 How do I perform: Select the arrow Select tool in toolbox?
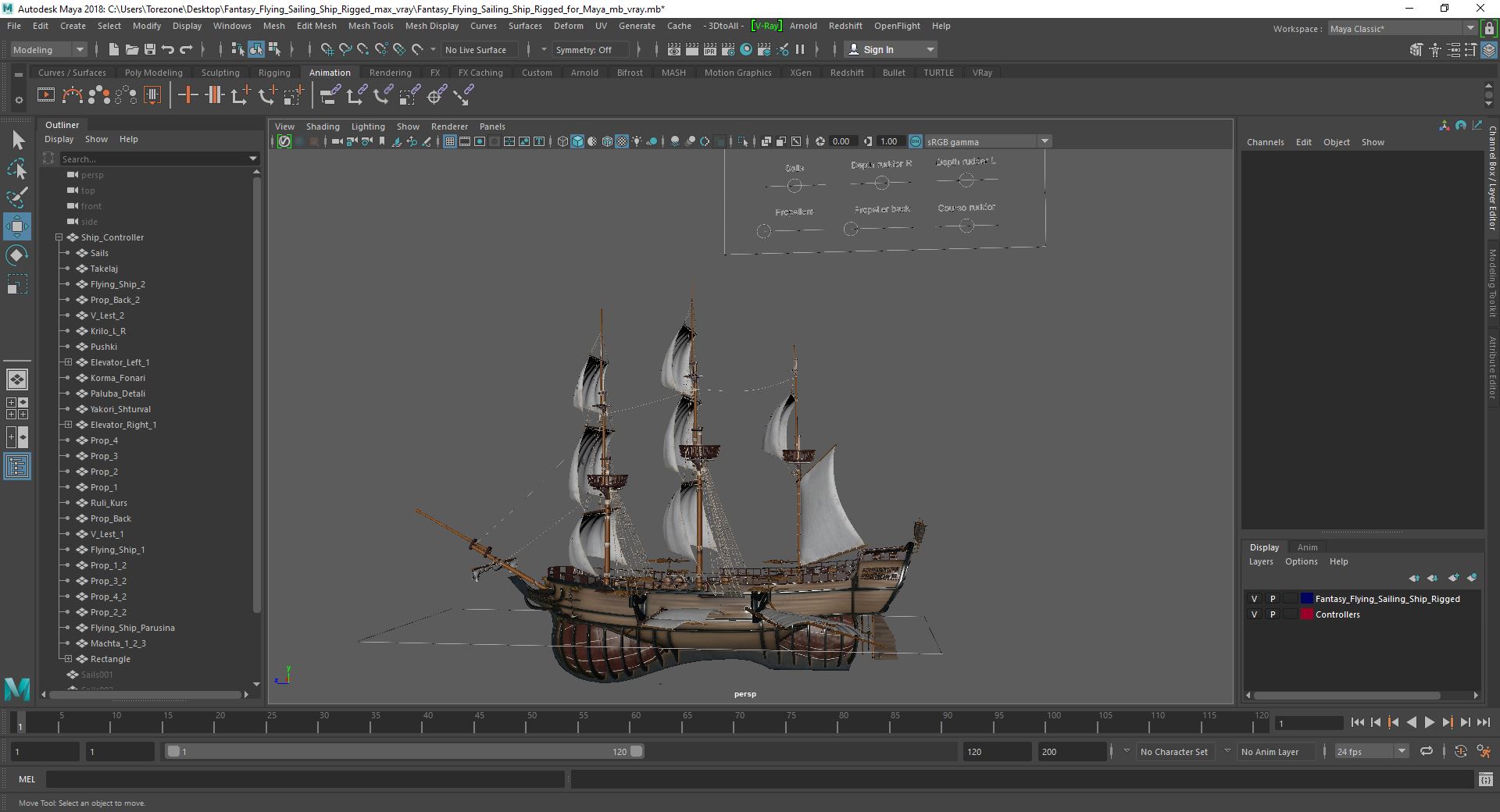pyautogui.click(x=17, y=141)
